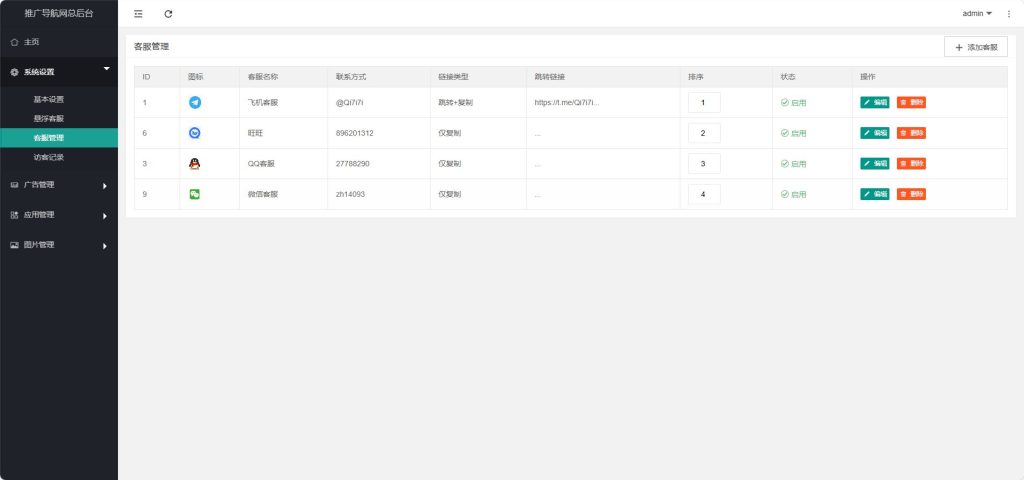
Task: Click the sort order field showing 4
Action: click(704, 195)
